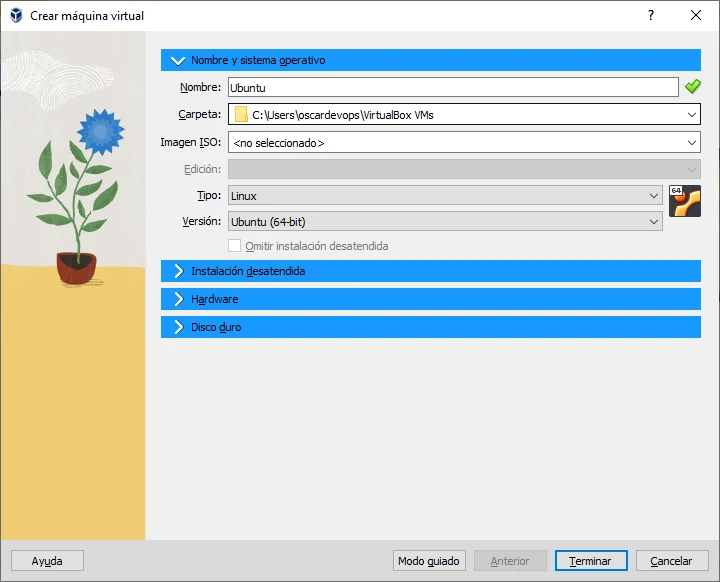Click the Carpeta: label
Image resolution: width=720 pixels, height=582 pixels.
(x=199, y=114)
